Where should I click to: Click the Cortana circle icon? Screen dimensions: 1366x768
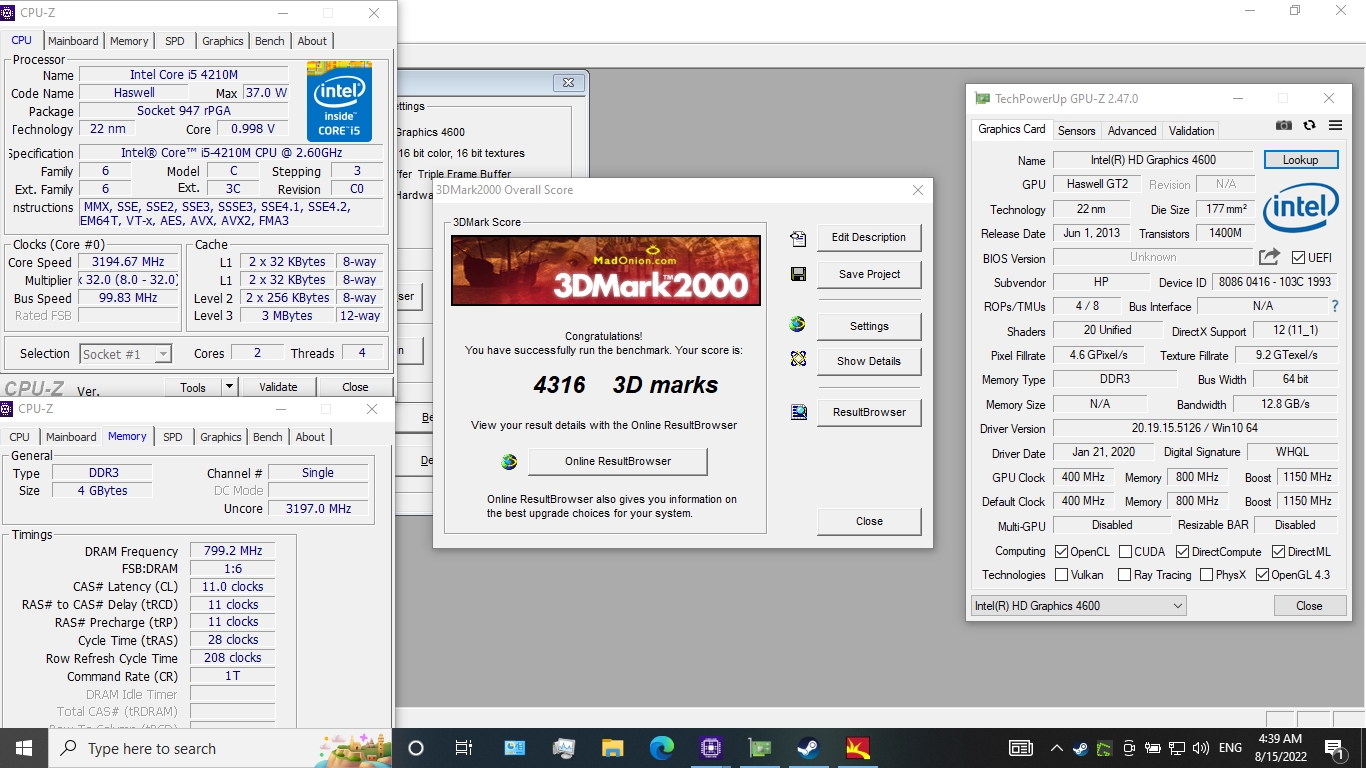click(x=416, y=748)
